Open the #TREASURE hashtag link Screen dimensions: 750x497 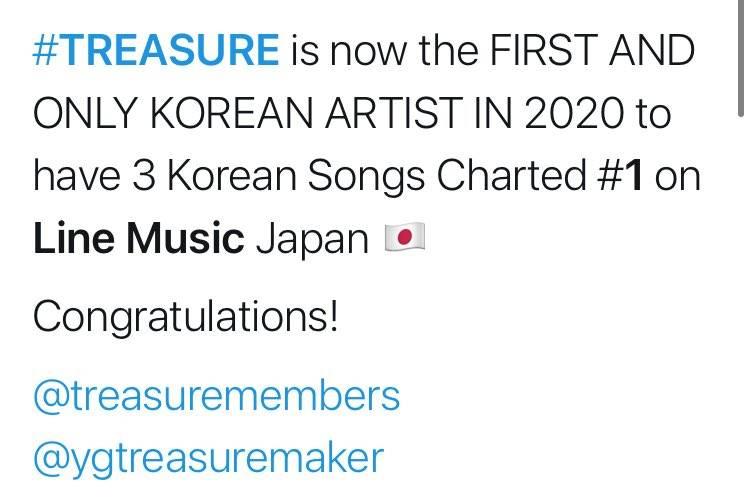(156, 50)
